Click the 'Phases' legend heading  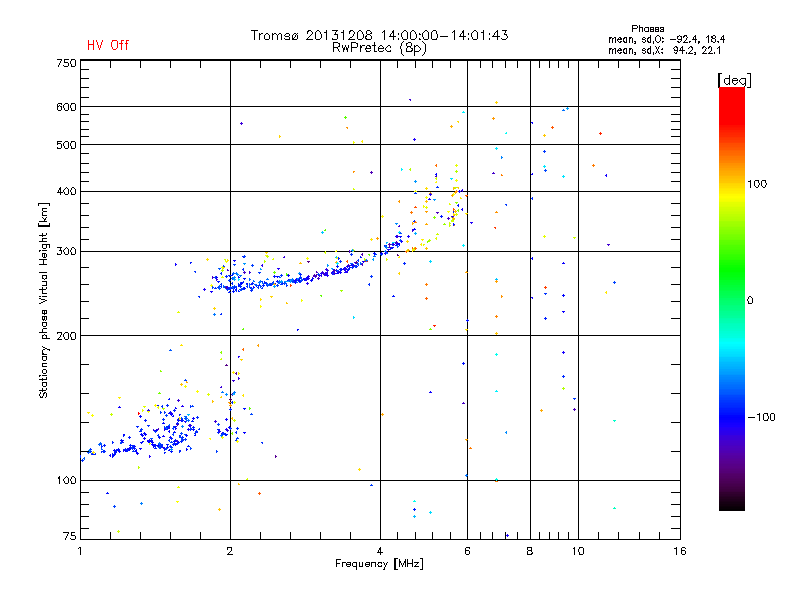tap(647, 29)
